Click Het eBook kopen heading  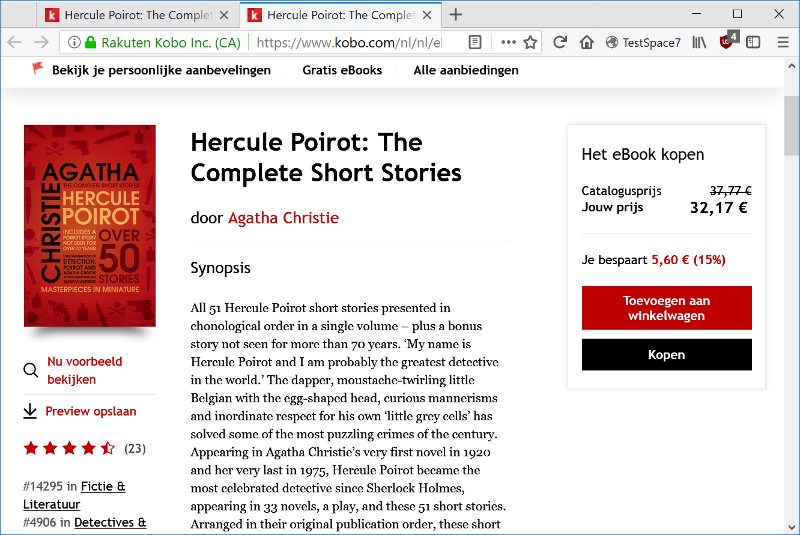click(643, 155)
